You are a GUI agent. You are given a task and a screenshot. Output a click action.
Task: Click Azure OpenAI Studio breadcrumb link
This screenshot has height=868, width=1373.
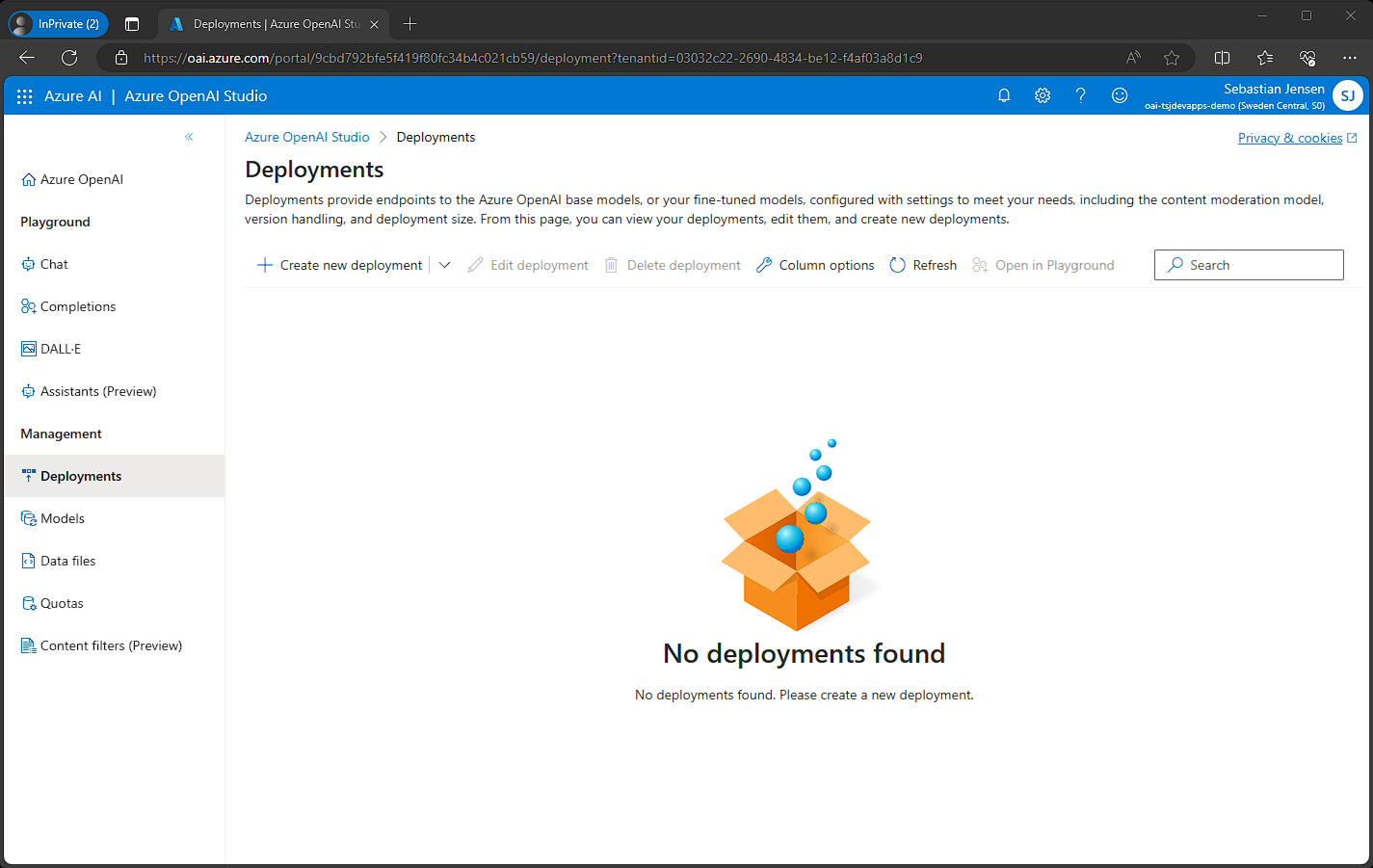tap(306, 137)
